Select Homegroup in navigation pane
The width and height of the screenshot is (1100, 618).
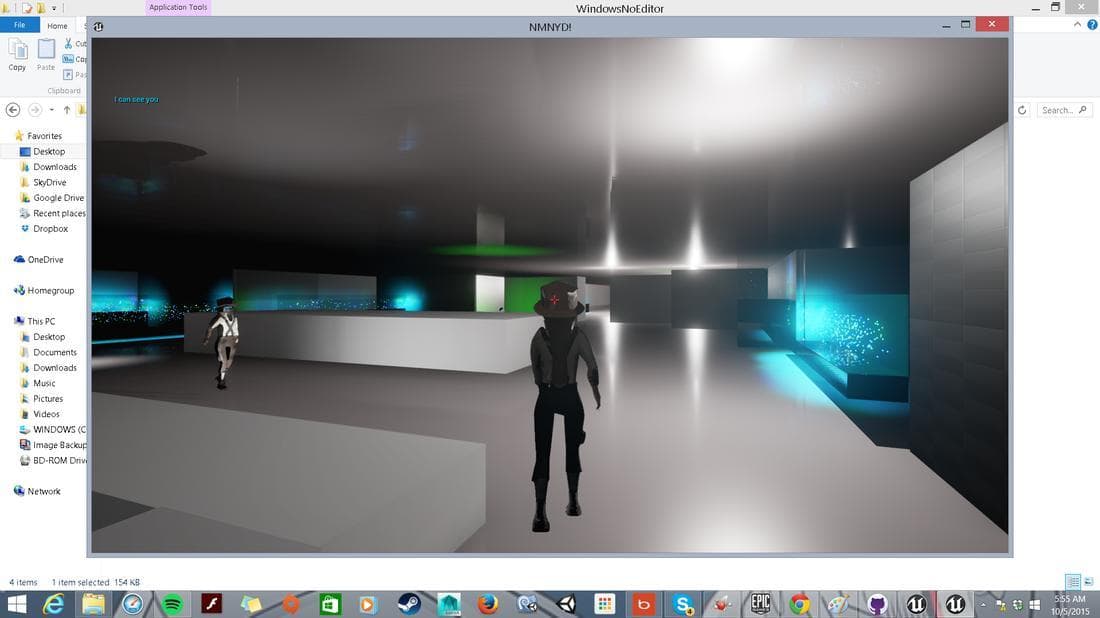coord(43,290)
